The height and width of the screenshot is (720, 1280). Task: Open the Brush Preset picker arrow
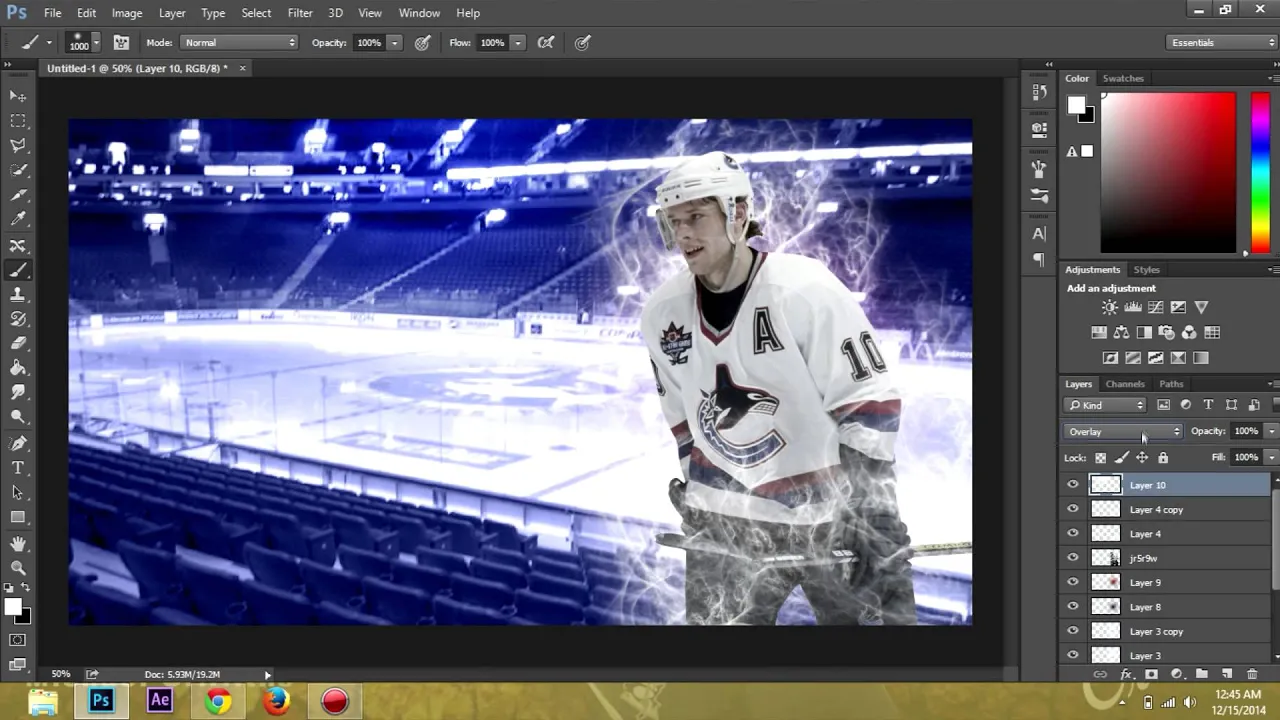(96, 43)
